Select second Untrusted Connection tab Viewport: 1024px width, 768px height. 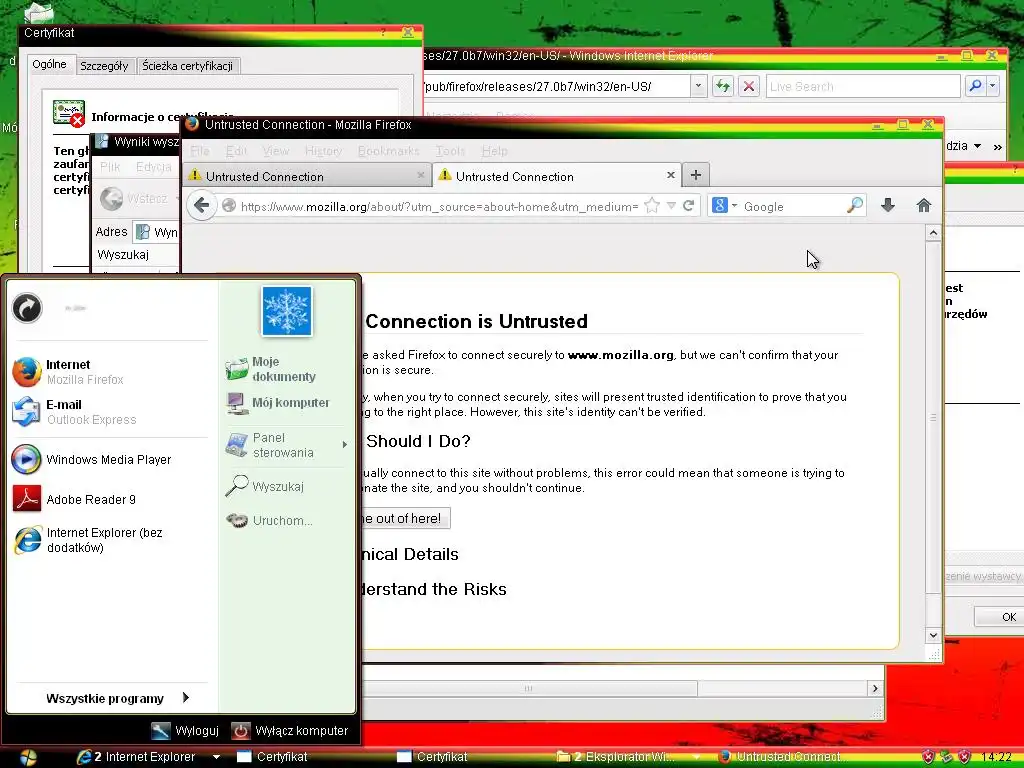[x=557, y=176]
